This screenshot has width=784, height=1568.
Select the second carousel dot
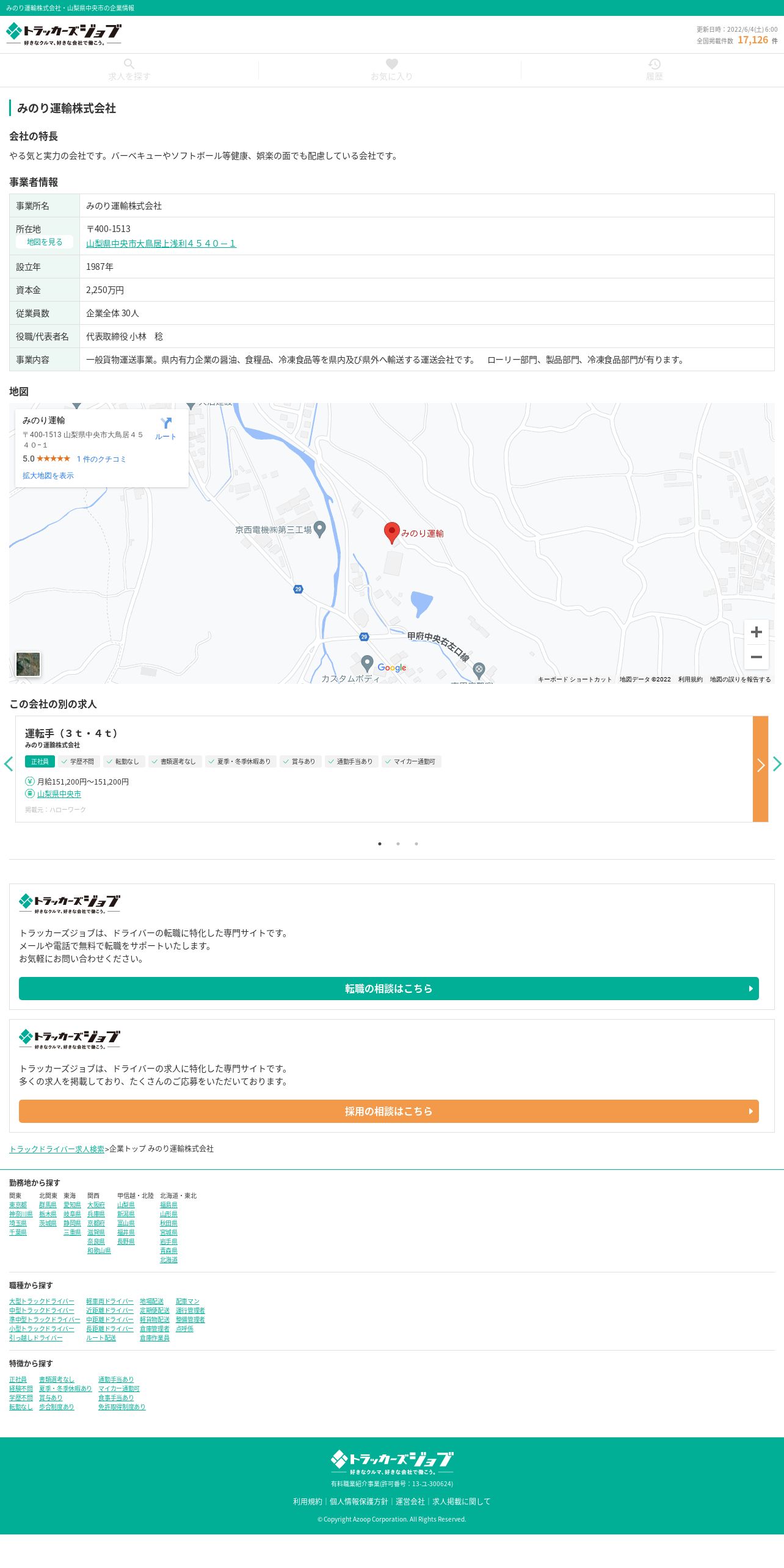pyautogui.click(x=398, y=844)
